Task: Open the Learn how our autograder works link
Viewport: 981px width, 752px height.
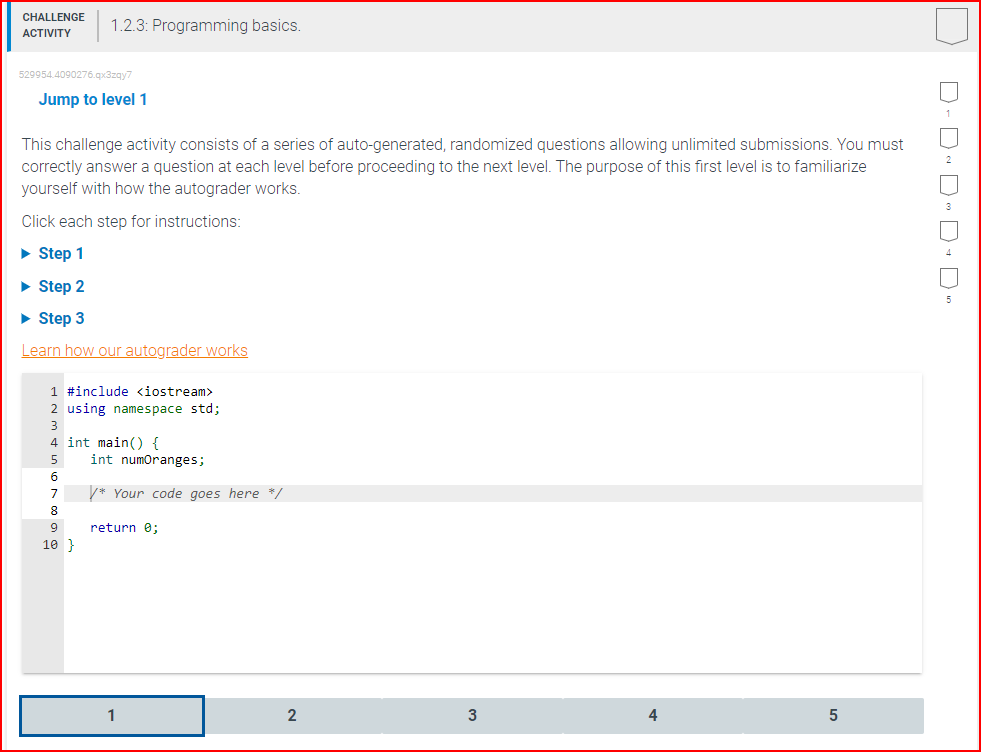Action: click(134, 350)
